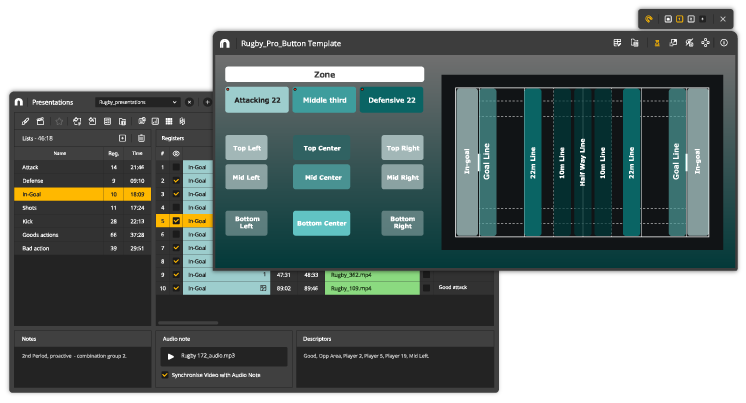
Task: Click the Rugby_109.mp4 video cell
Action: point(372,287)
